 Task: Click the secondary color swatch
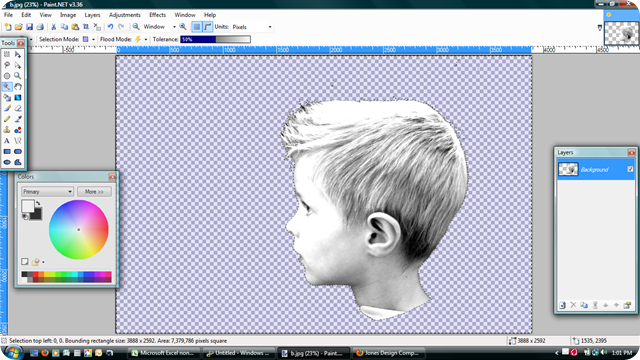[x=37, y=215]
